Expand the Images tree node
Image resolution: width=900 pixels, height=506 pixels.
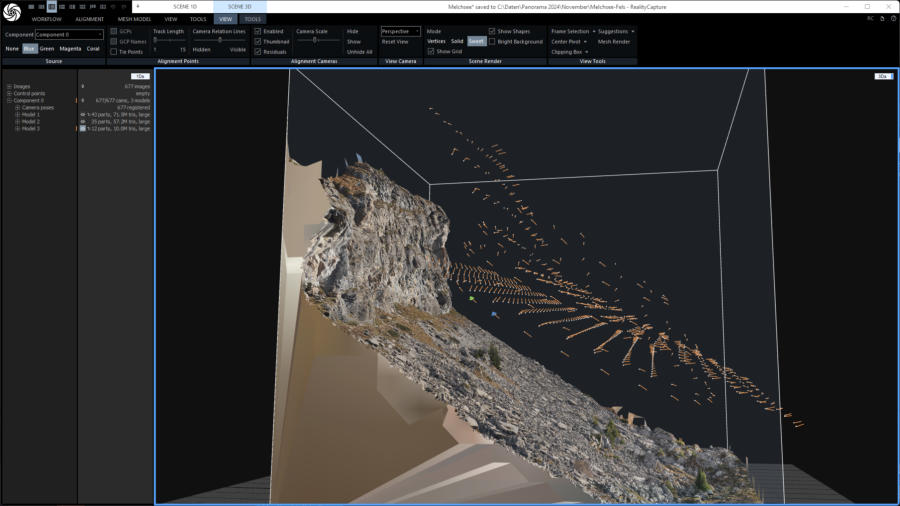tap(9, 87)
